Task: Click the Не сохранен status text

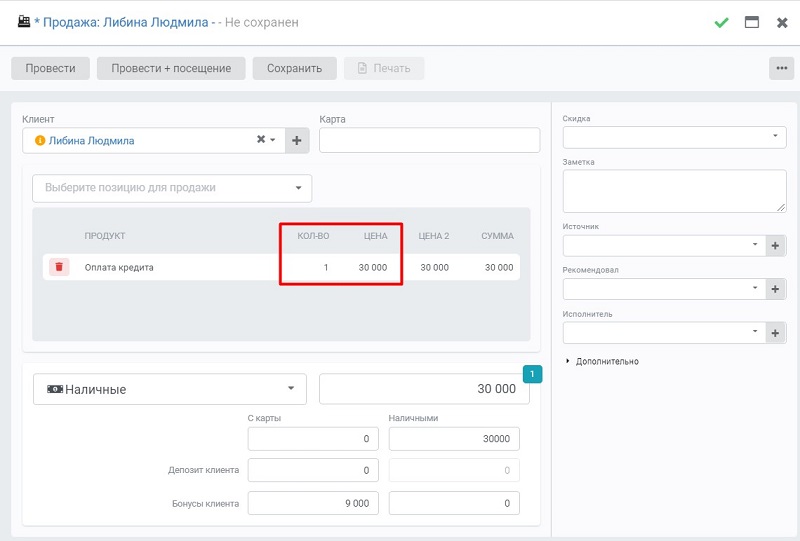Action: 262,22
